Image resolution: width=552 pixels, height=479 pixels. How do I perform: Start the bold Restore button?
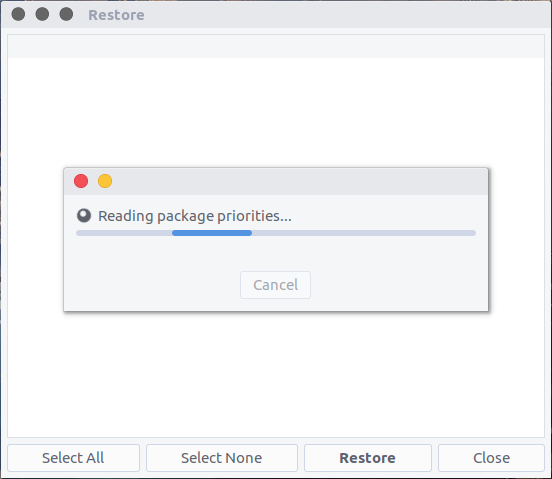pos(368,458)
